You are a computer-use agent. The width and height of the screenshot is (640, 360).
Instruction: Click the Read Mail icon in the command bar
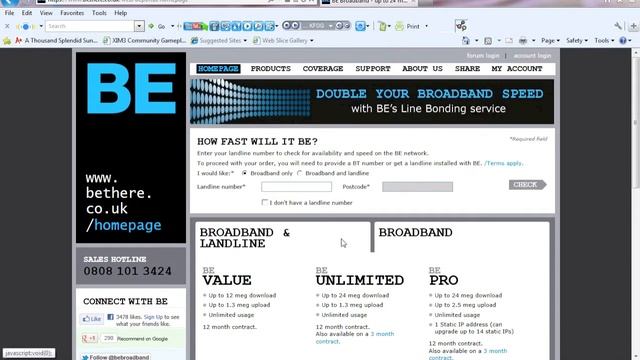click(x=509, y=40)
